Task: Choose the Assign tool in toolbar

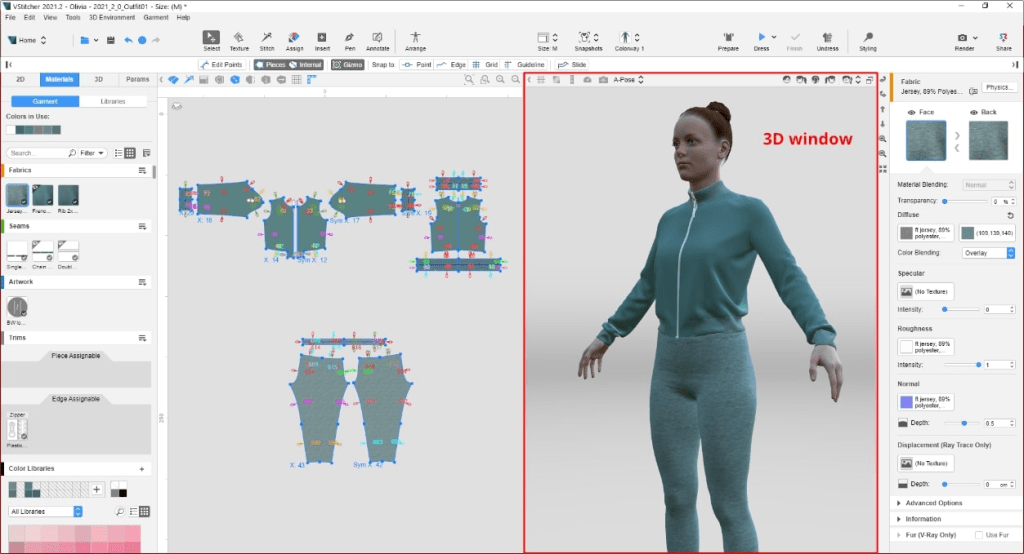Action: 294,38
